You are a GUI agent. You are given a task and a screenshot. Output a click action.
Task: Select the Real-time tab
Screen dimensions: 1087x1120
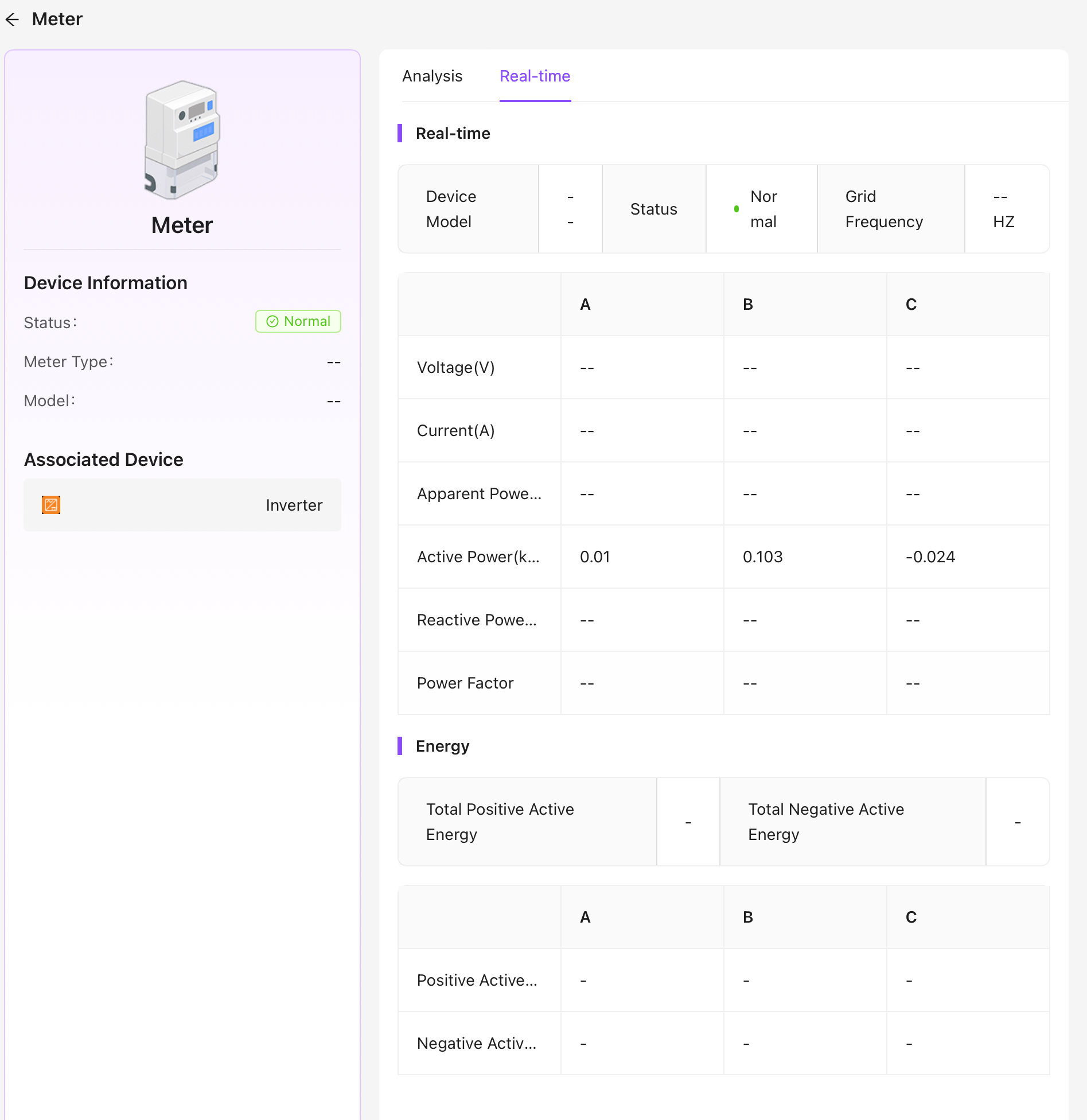tap(535, 76)
